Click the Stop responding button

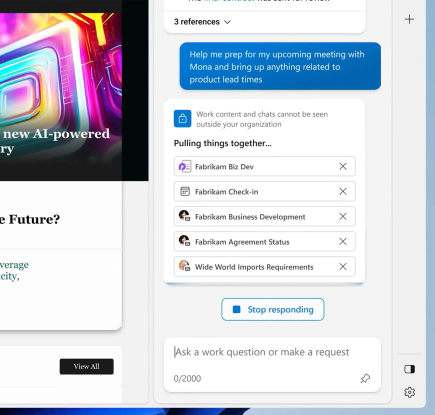(273, 310)
